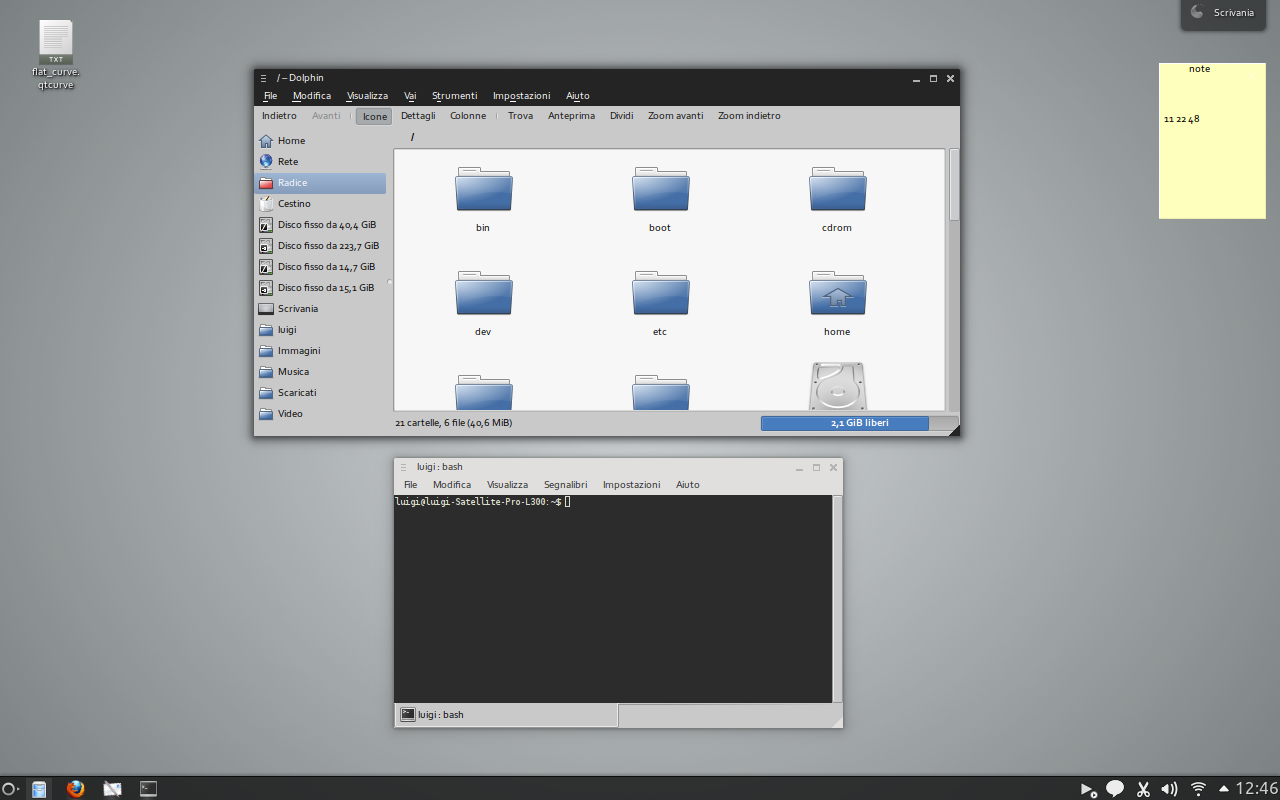This screenshot has height=800, width=1280.
Task: Switch to Icone view mode
Action: pos(374,116)
